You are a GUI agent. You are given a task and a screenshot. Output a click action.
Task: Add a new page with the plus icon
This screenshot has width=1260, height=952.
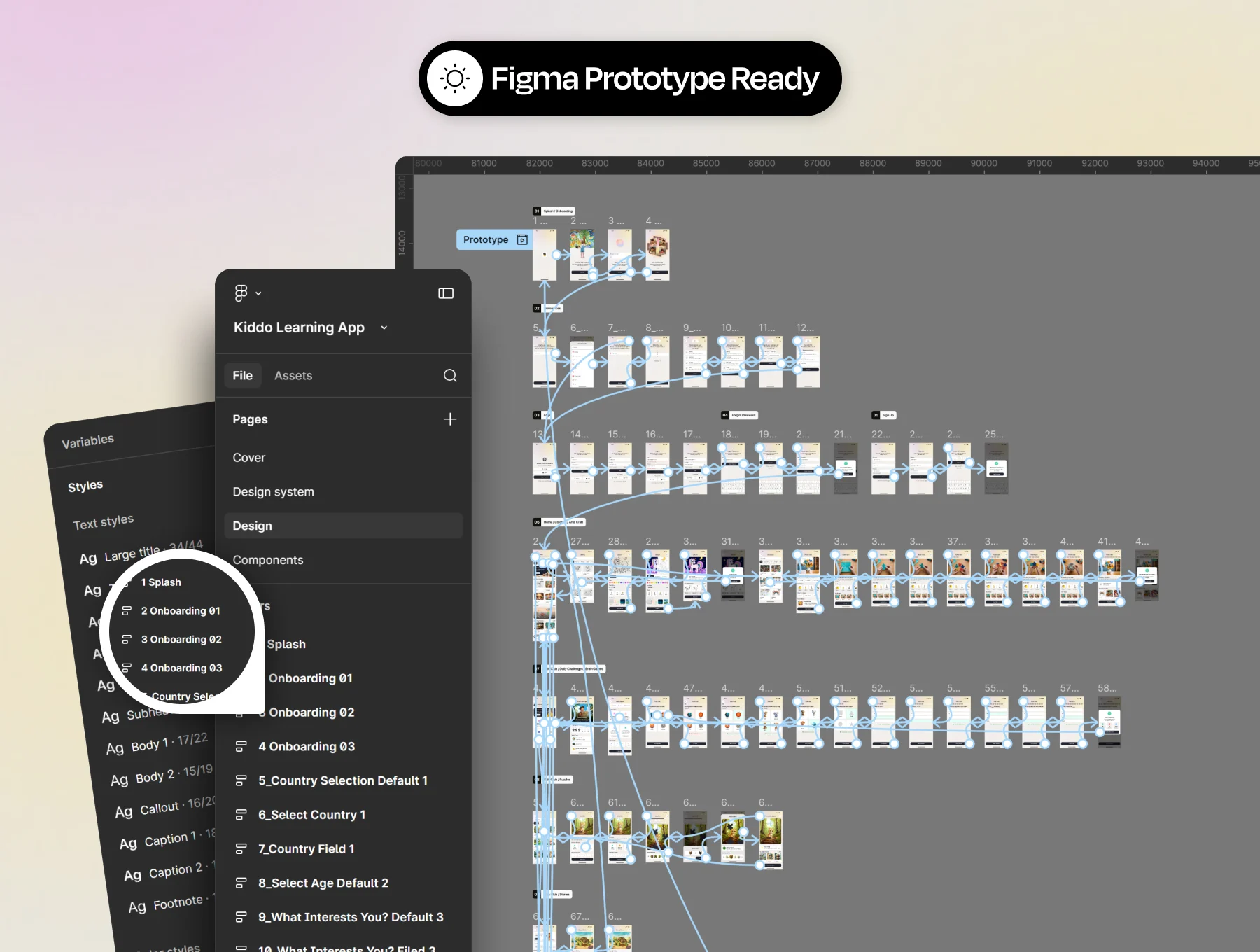coord(450,419)
